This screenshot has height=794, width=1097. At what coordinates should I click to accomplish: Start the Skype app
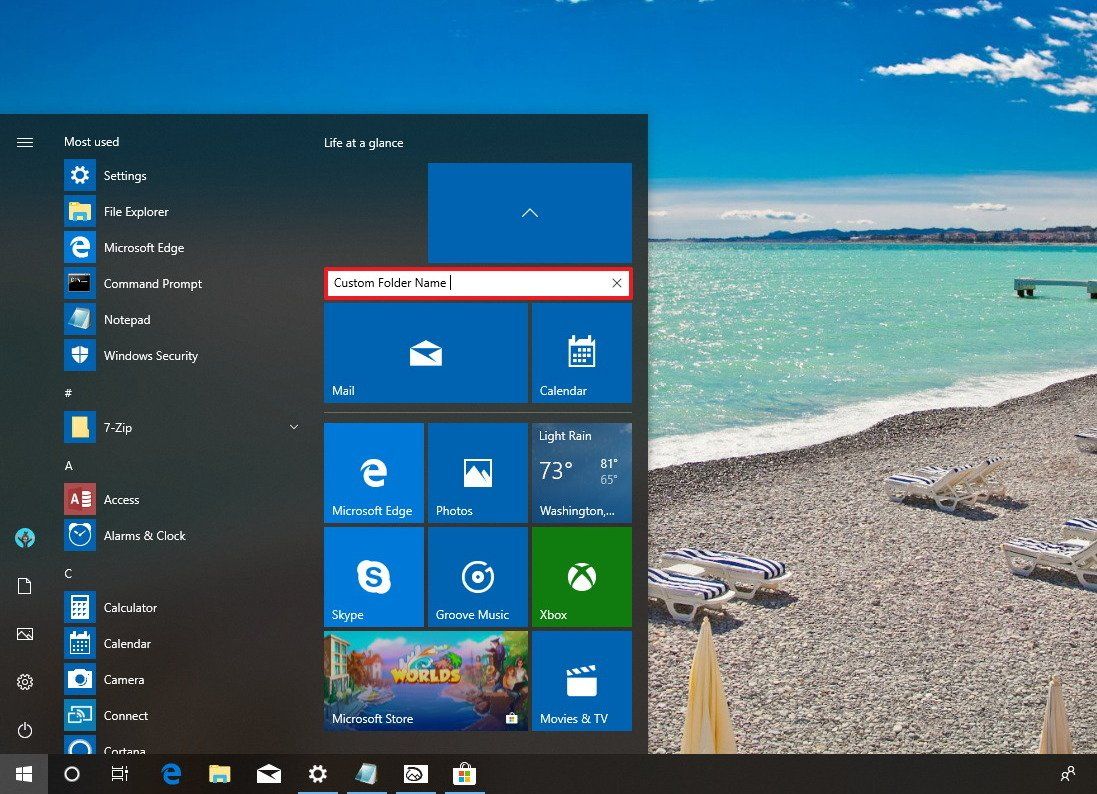pos(373,576)
